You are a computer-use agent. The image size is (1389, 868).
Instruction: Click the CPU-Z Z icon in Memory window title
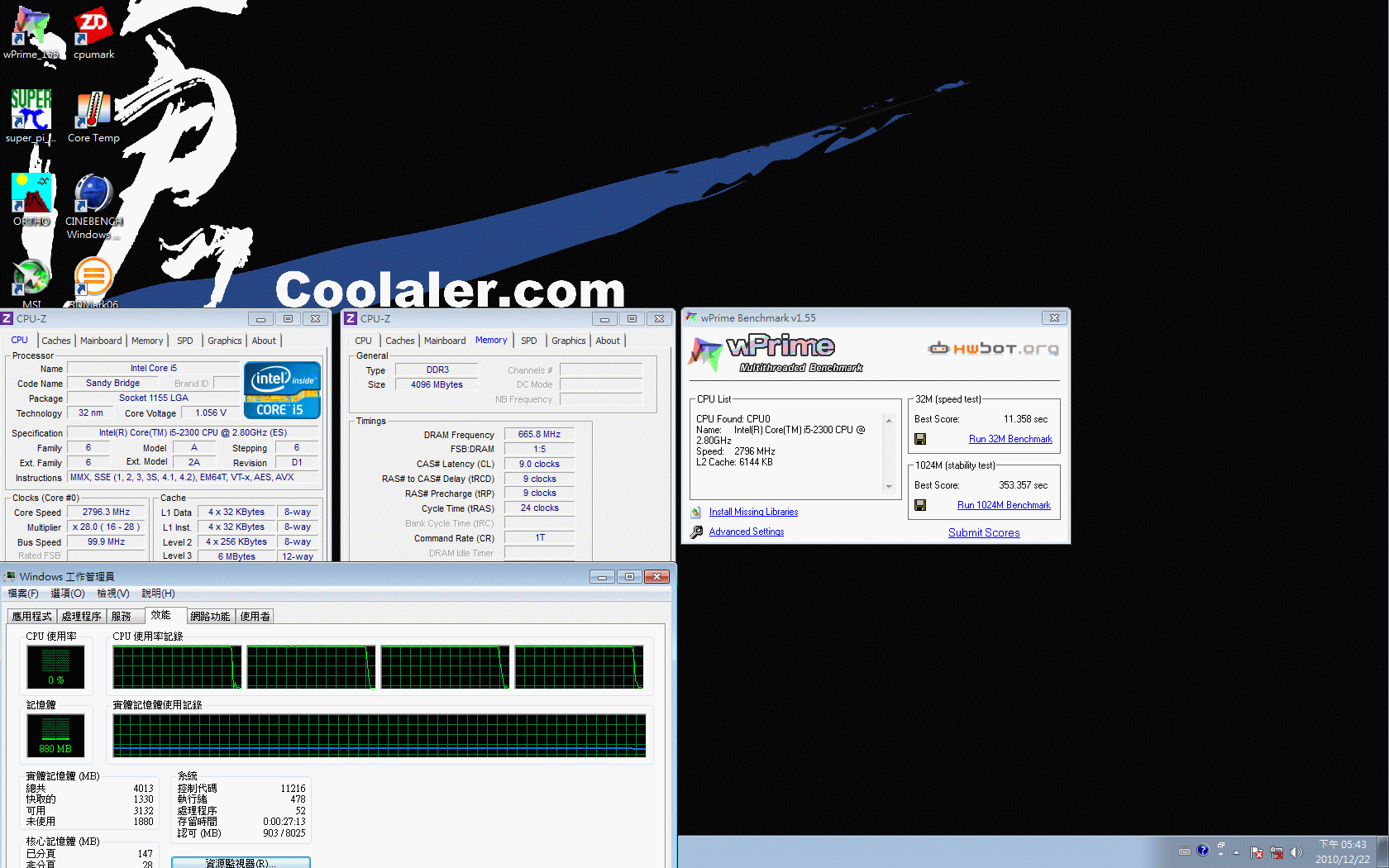click(x=351, y=318)
